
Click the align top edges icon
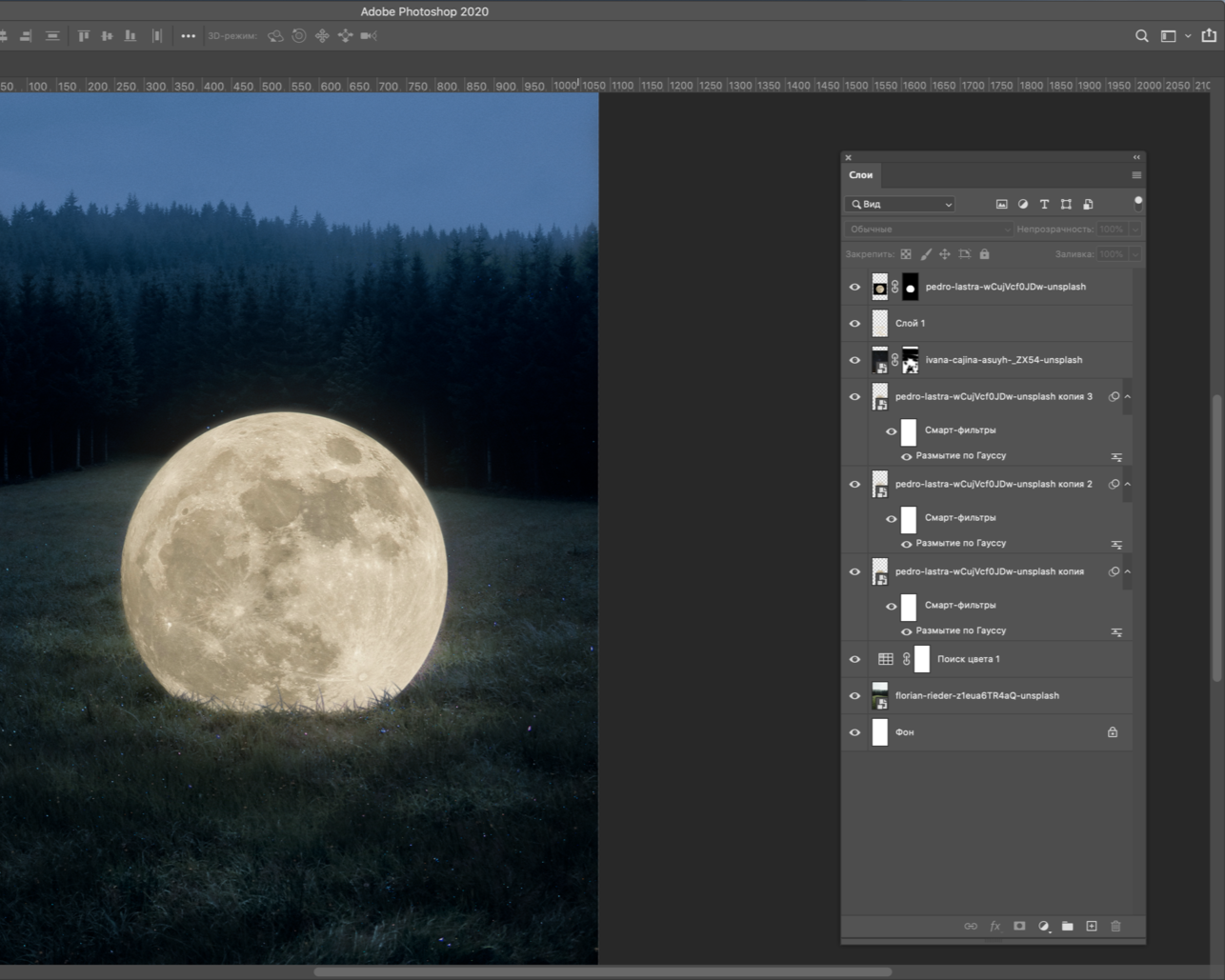coord(84,36)
